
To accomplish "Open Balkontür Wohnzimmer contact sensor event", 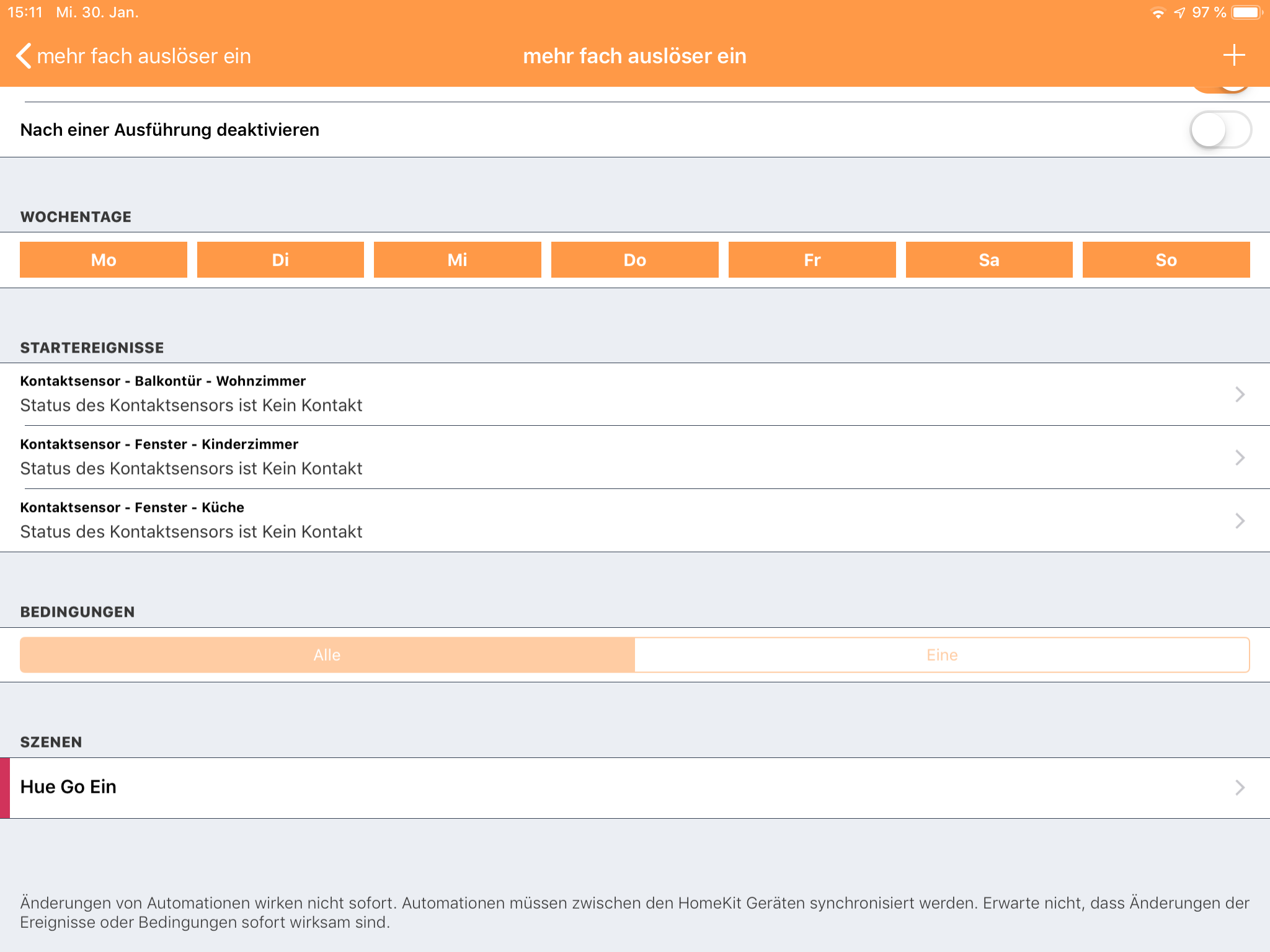I will pyautogui.click(x=620, y=394).
